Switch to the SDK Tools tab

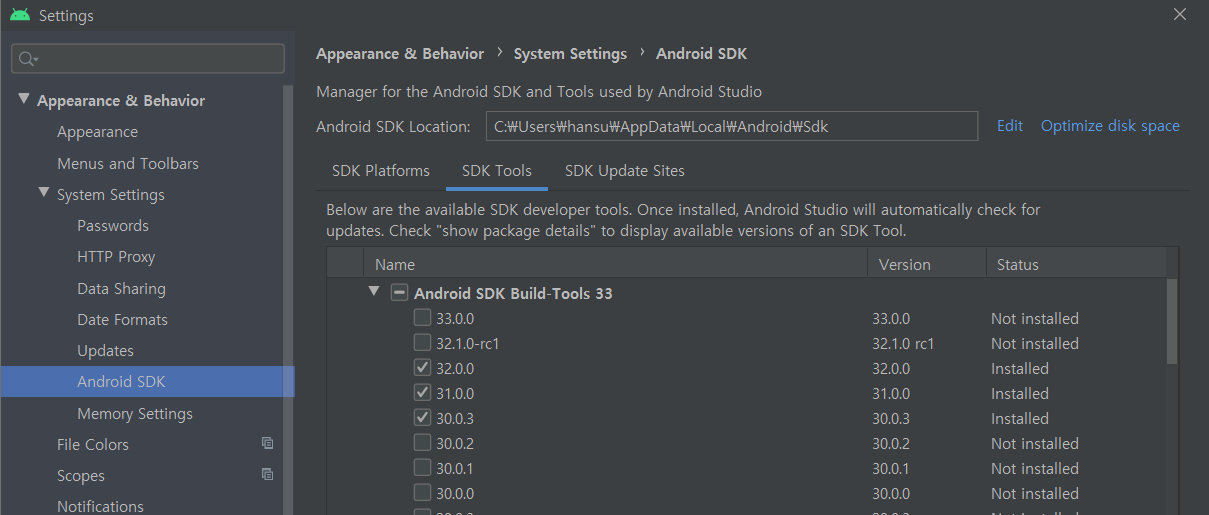point(497,171)
